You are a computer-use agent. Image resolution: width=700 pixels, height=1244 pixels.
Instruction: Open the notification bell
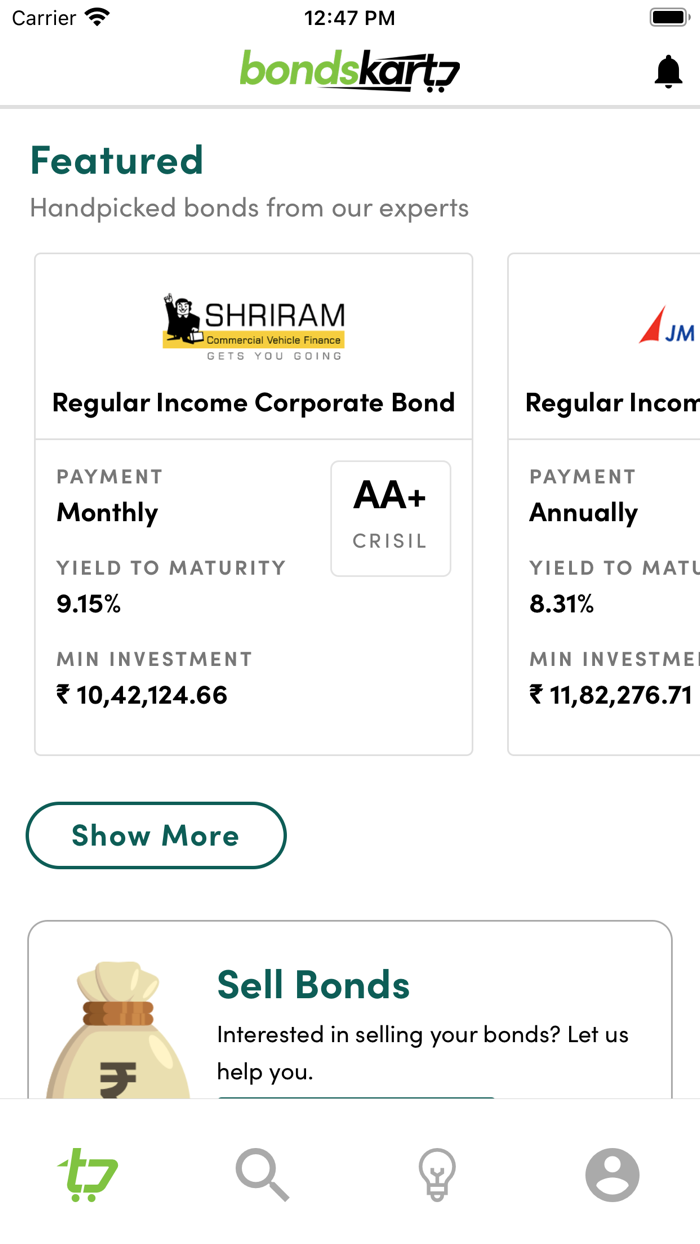(x=668, y=70)
